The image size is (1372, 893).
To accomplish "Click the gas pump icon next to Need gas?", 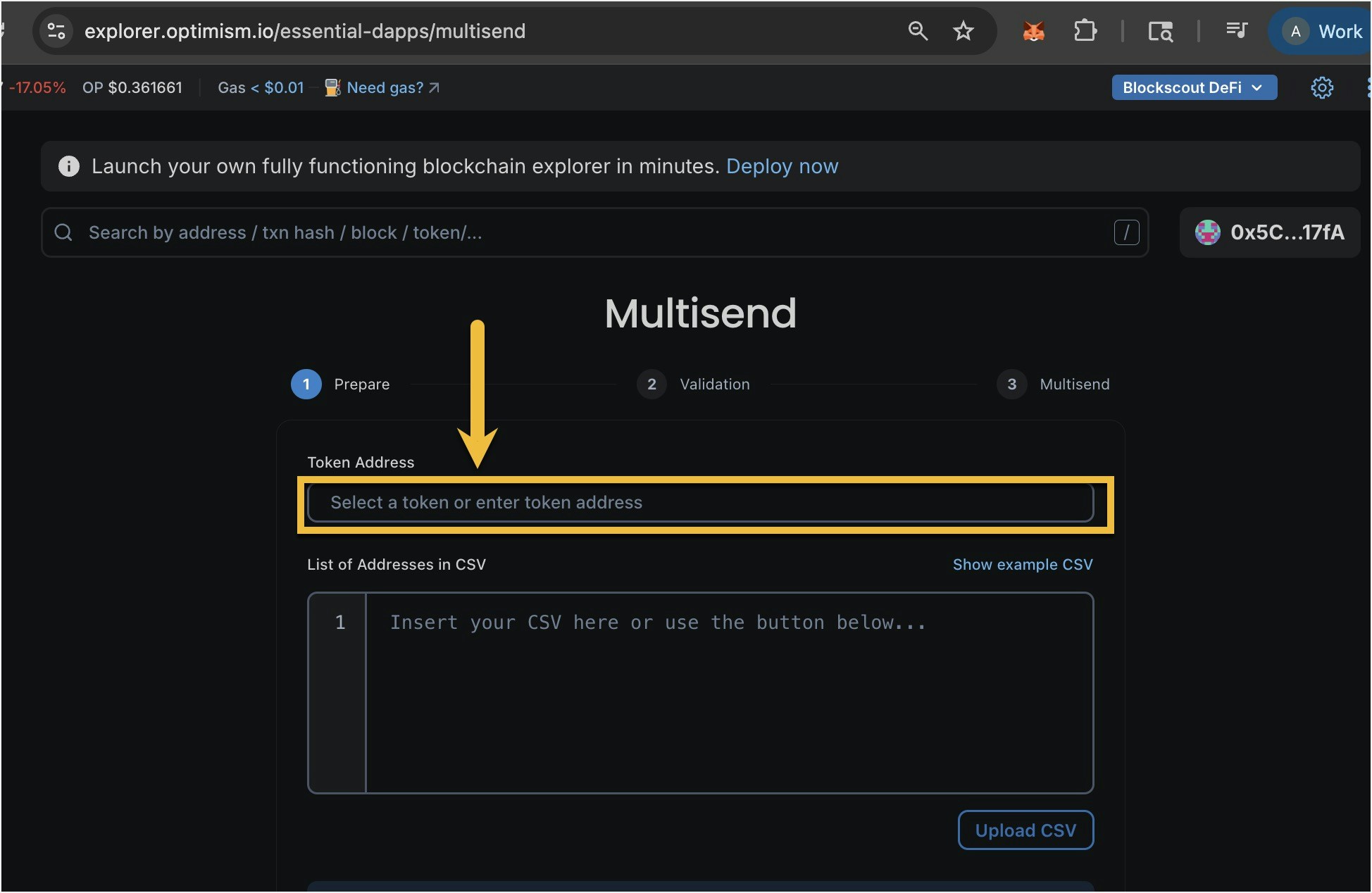I will tap(332, 87).
